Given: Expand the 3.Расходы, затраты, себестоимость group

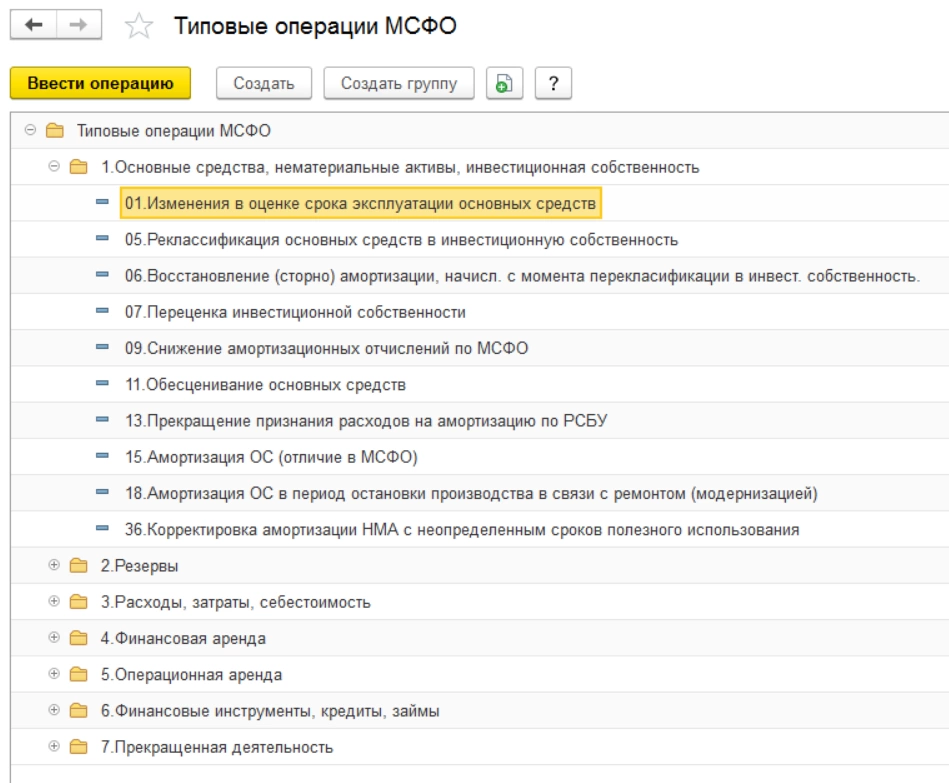Looking at the screenshot, I should click(x=54, y=602).
